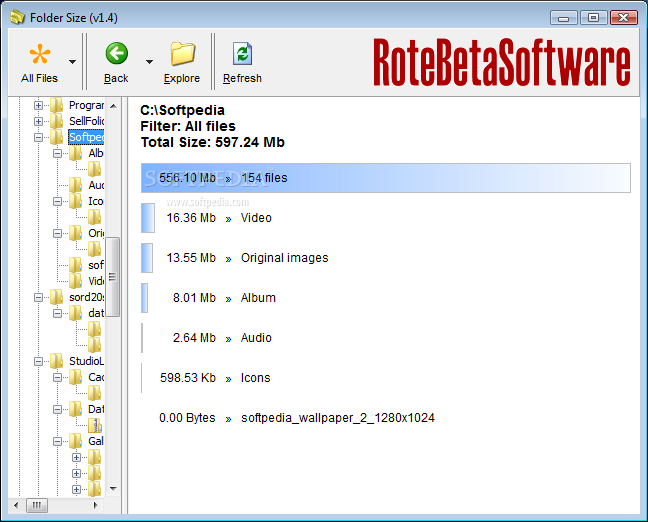Collapse the Alb subfolder node
Image resolution: width=648 pixels, height=522 pixels.
[x=57, y=153]
